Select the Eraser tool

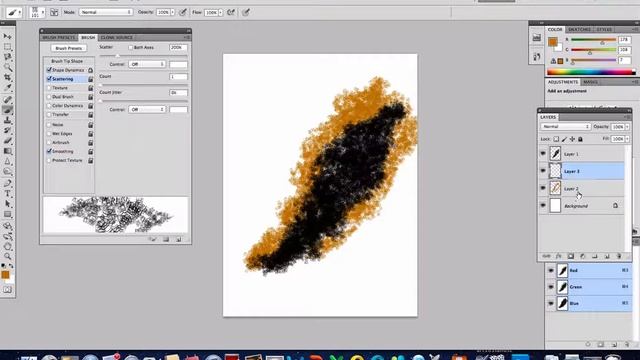click(7, 141)
